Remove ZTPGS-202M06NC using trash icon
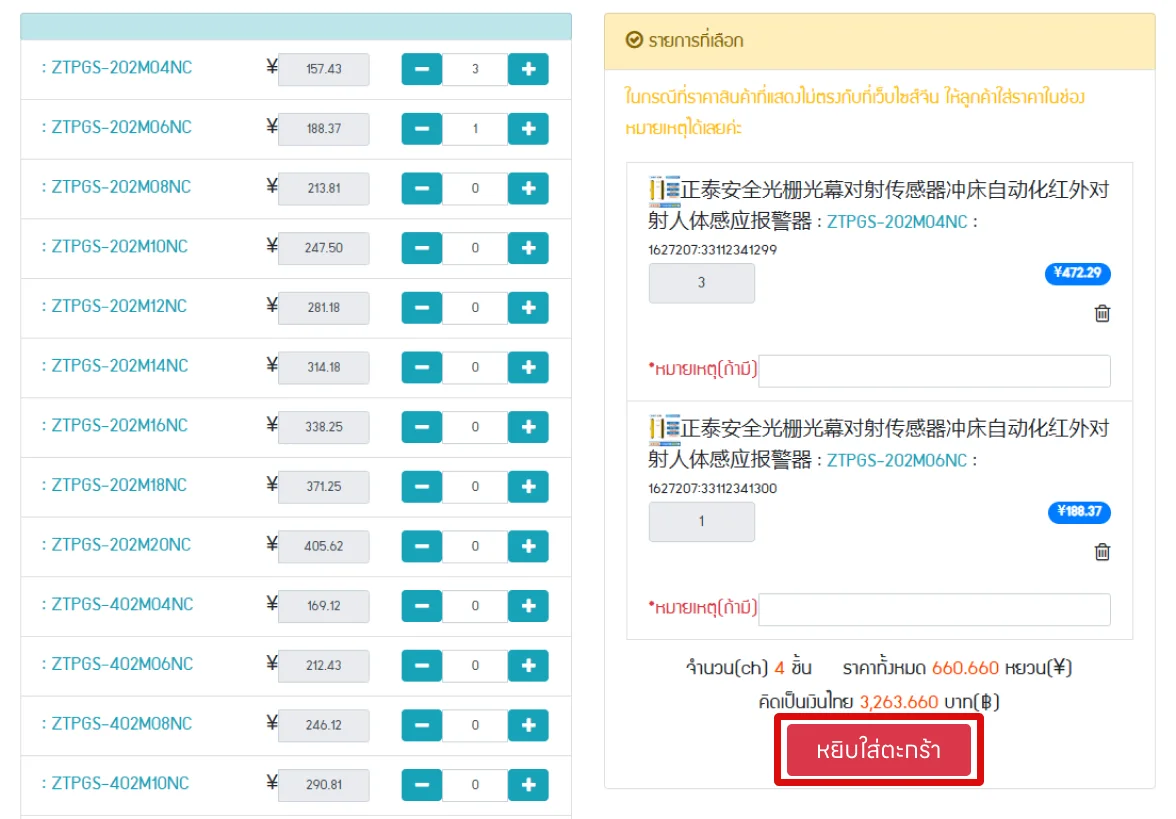The image size is (1176, 819). click(1102, 552)
